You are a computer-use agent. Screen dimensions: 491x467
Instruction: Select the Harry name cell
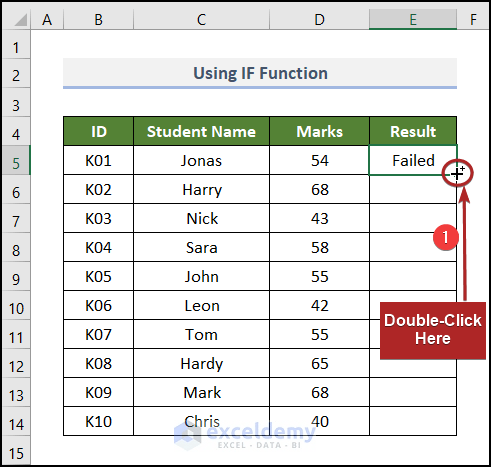pyautogui.click(x=201, y=189)
